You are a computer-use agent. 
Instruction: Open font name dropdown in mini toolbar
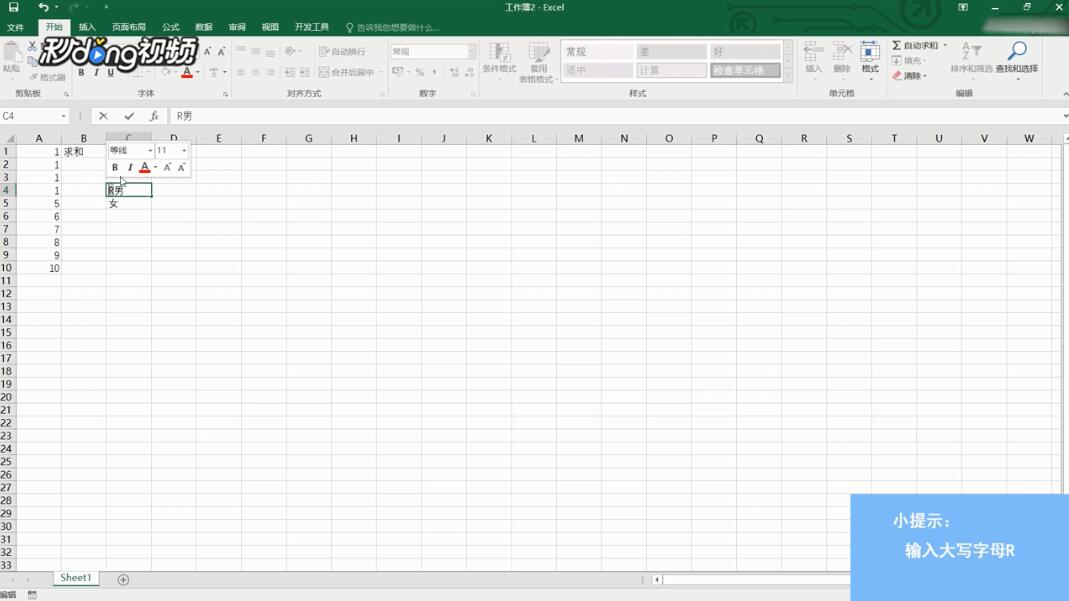tap(150, 151)
